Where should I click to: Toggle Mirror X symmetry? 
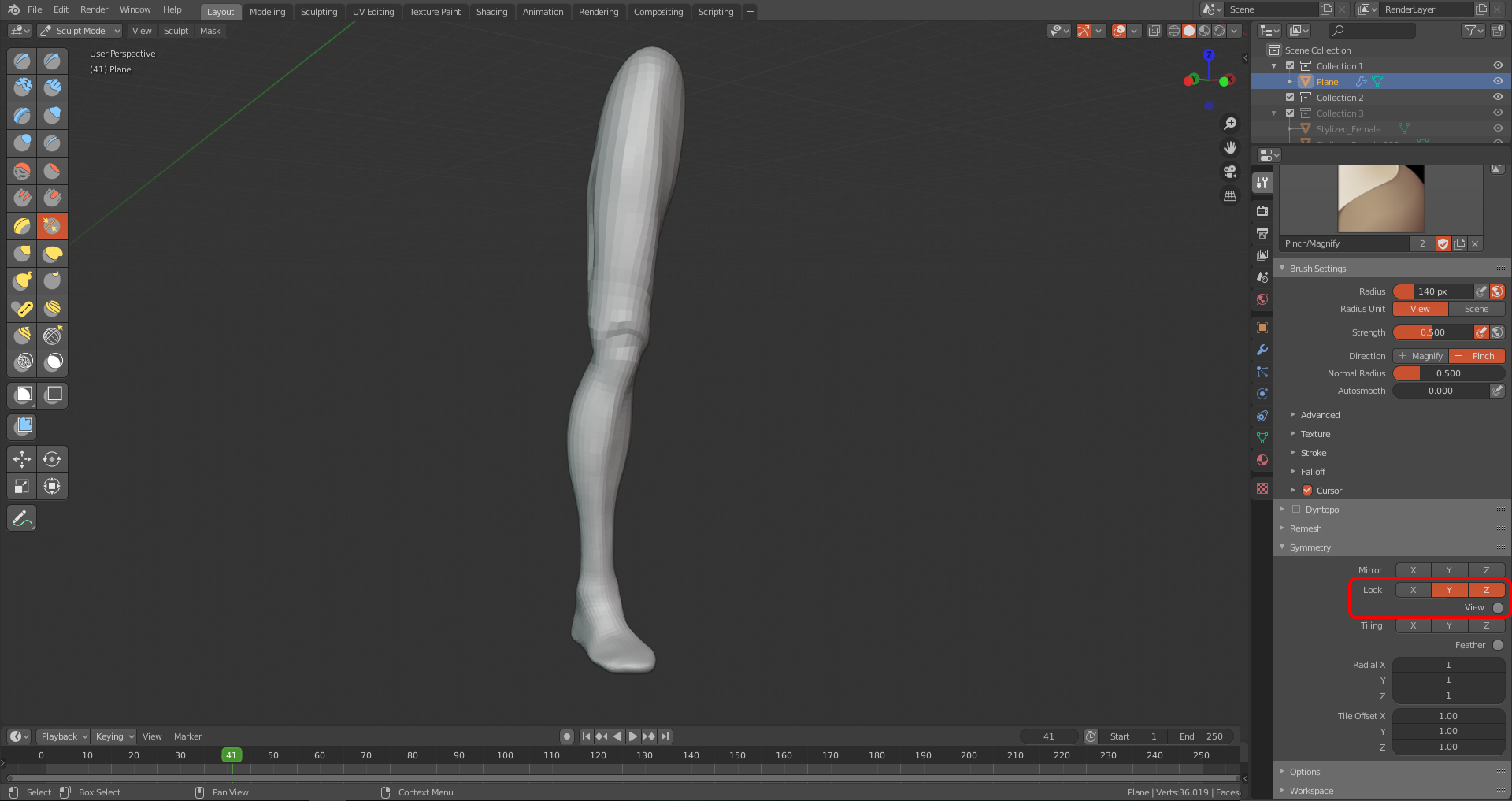coord(1413,570)
